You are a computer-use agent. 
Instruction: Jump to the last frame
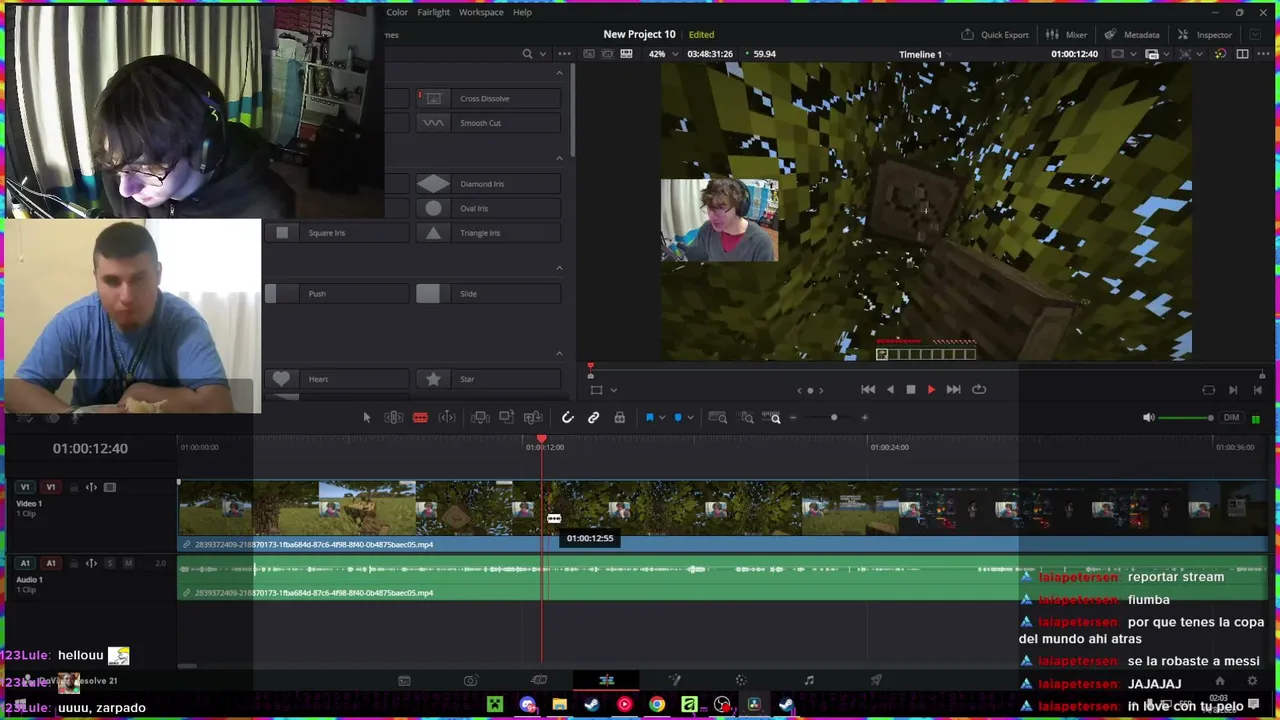954,390
